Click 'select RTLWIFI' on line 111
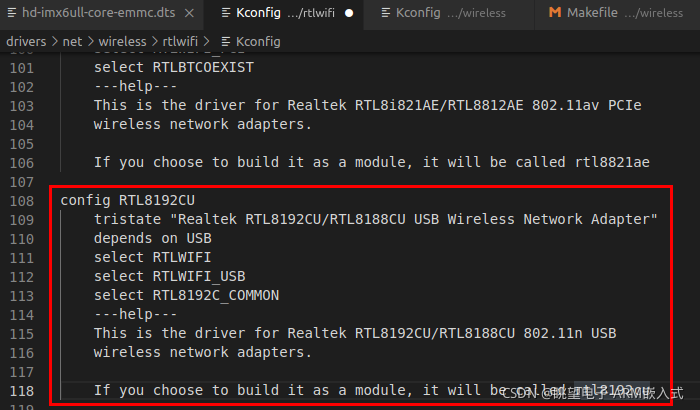 153,257
